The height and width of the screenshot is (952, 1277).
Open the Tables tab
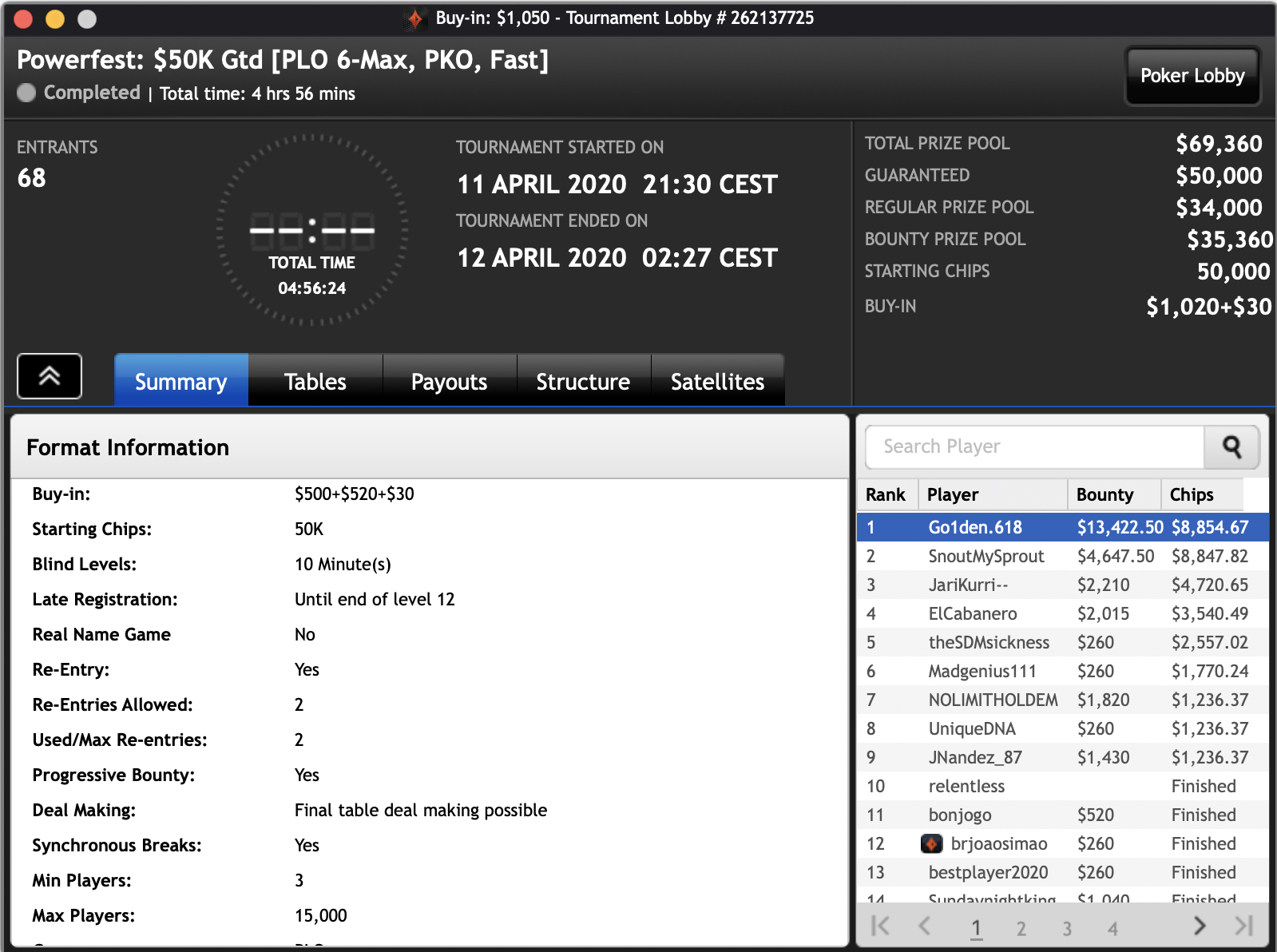(315, 382)
